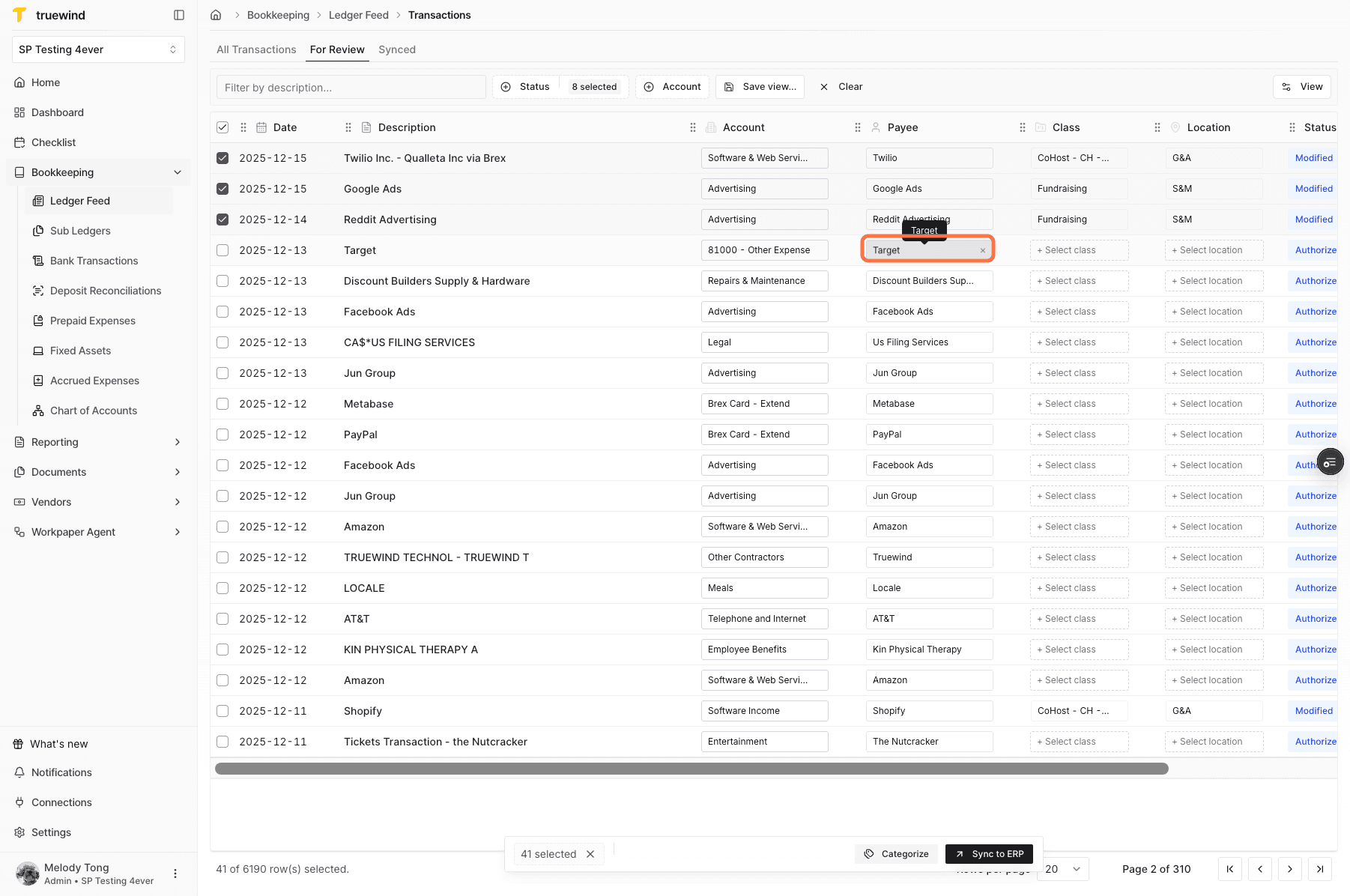
Task: Open the rows per page dropdown
Action: point(1063,869)
